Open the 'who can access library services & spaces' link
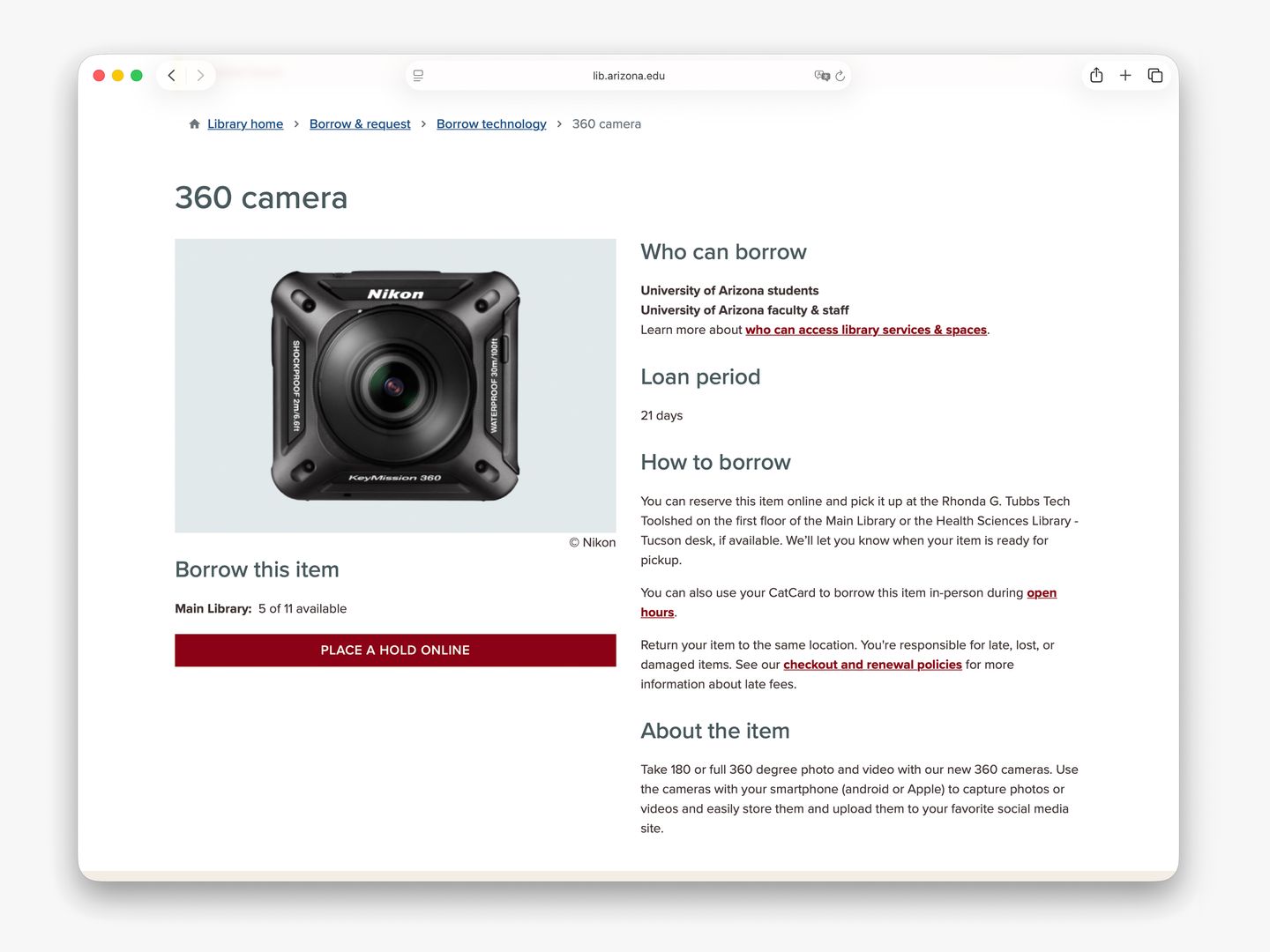 point(866,330)
